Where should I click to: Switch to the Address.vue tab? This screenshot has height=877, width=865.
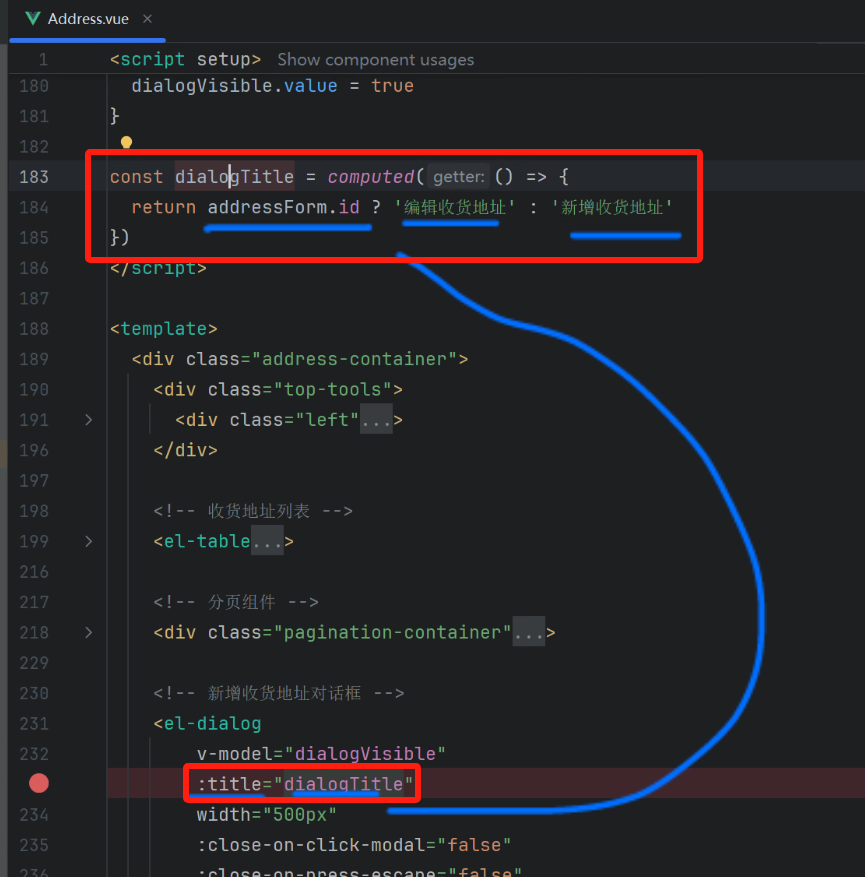88,19
